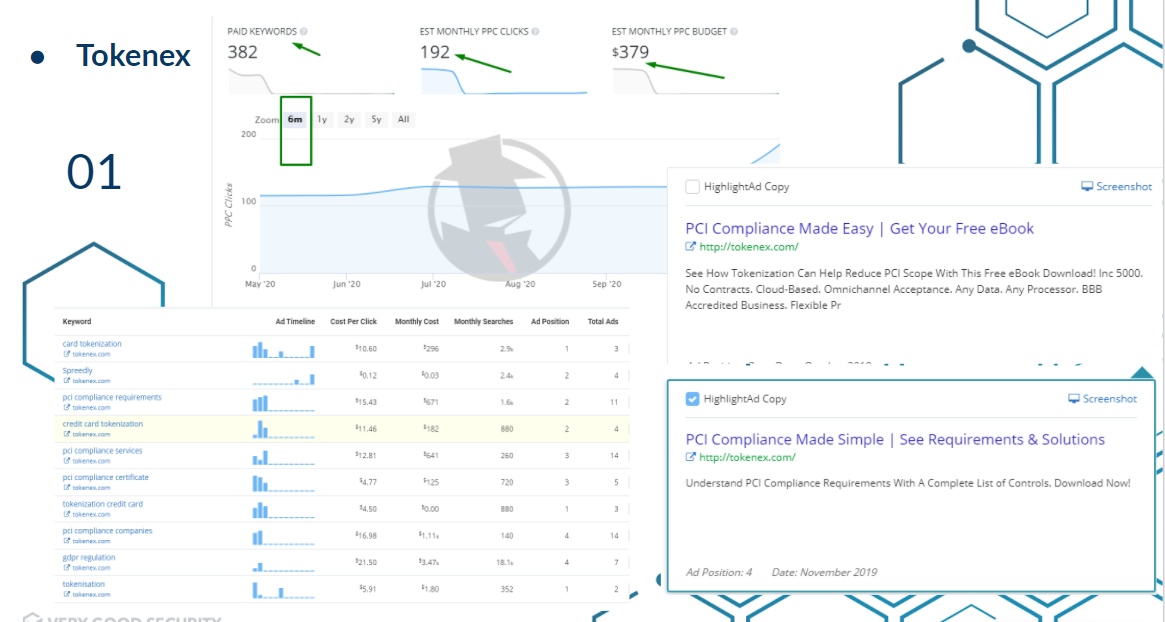Open the PCI Compliance Made Easy ad headline

[x=859, y=229]
